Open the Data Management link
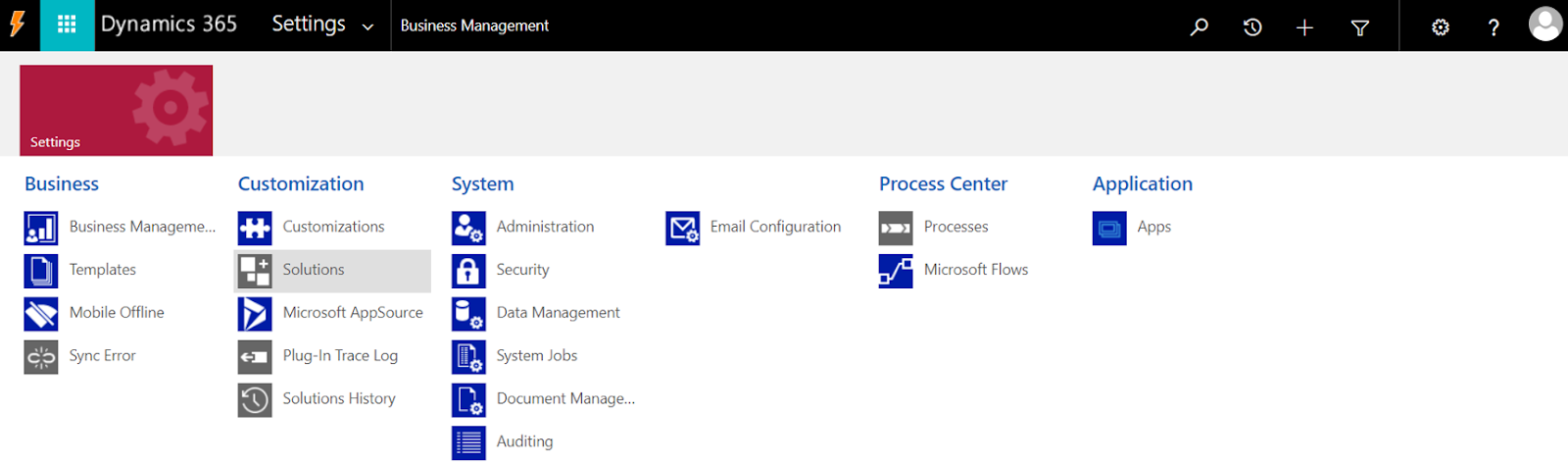This screenshot has width=1568, height=465. [x=558, y=313]
